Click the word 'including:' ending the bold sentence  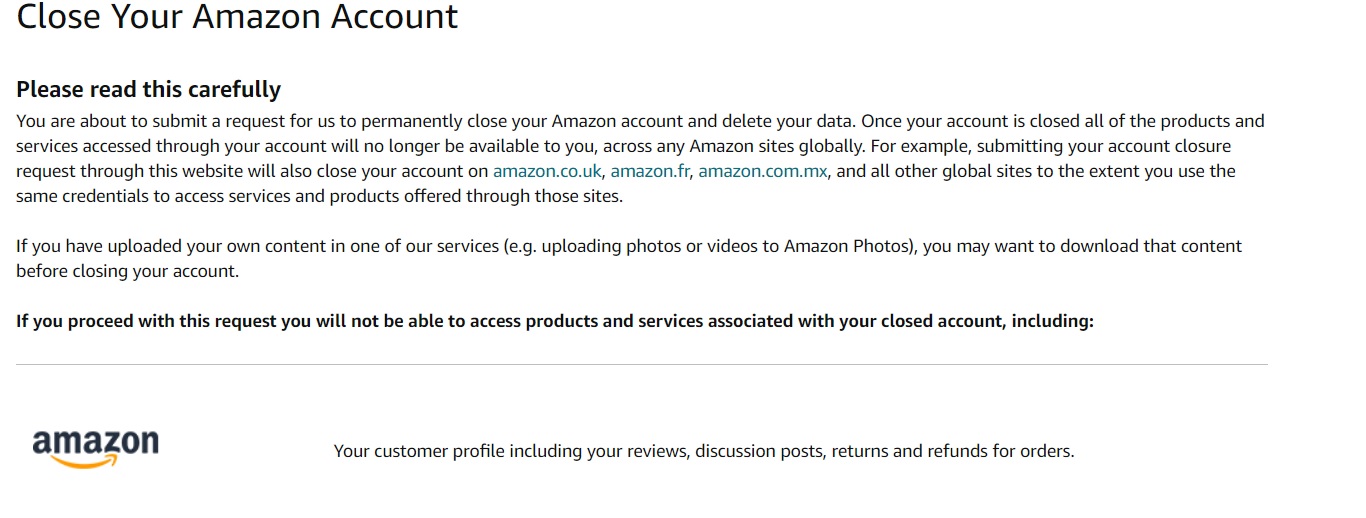(1053, 321)
